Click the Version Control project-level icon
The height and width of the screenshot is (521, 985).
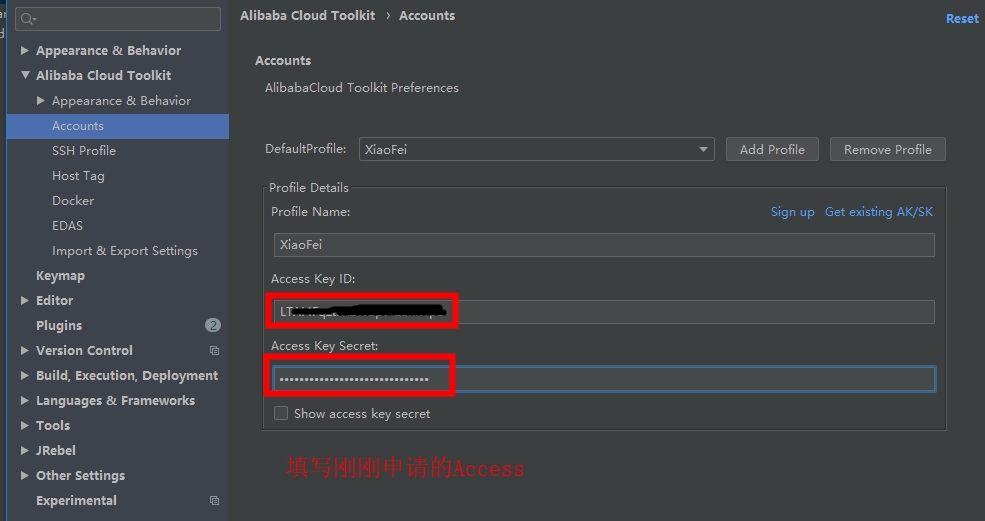pyautogui.click(x=214, y=351)
